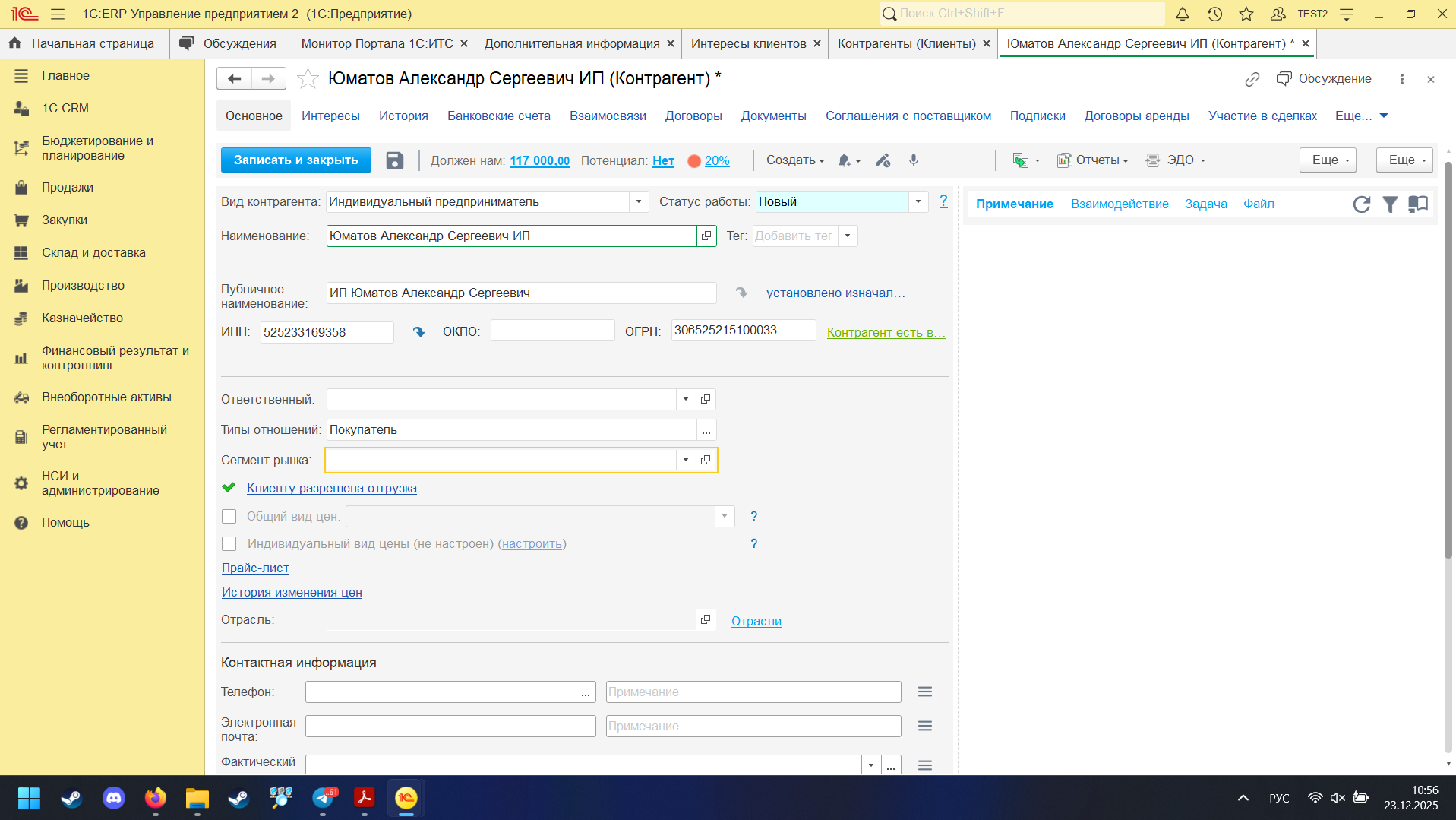
Task: Open the История изменения цен link
Action: coord(292,592)
